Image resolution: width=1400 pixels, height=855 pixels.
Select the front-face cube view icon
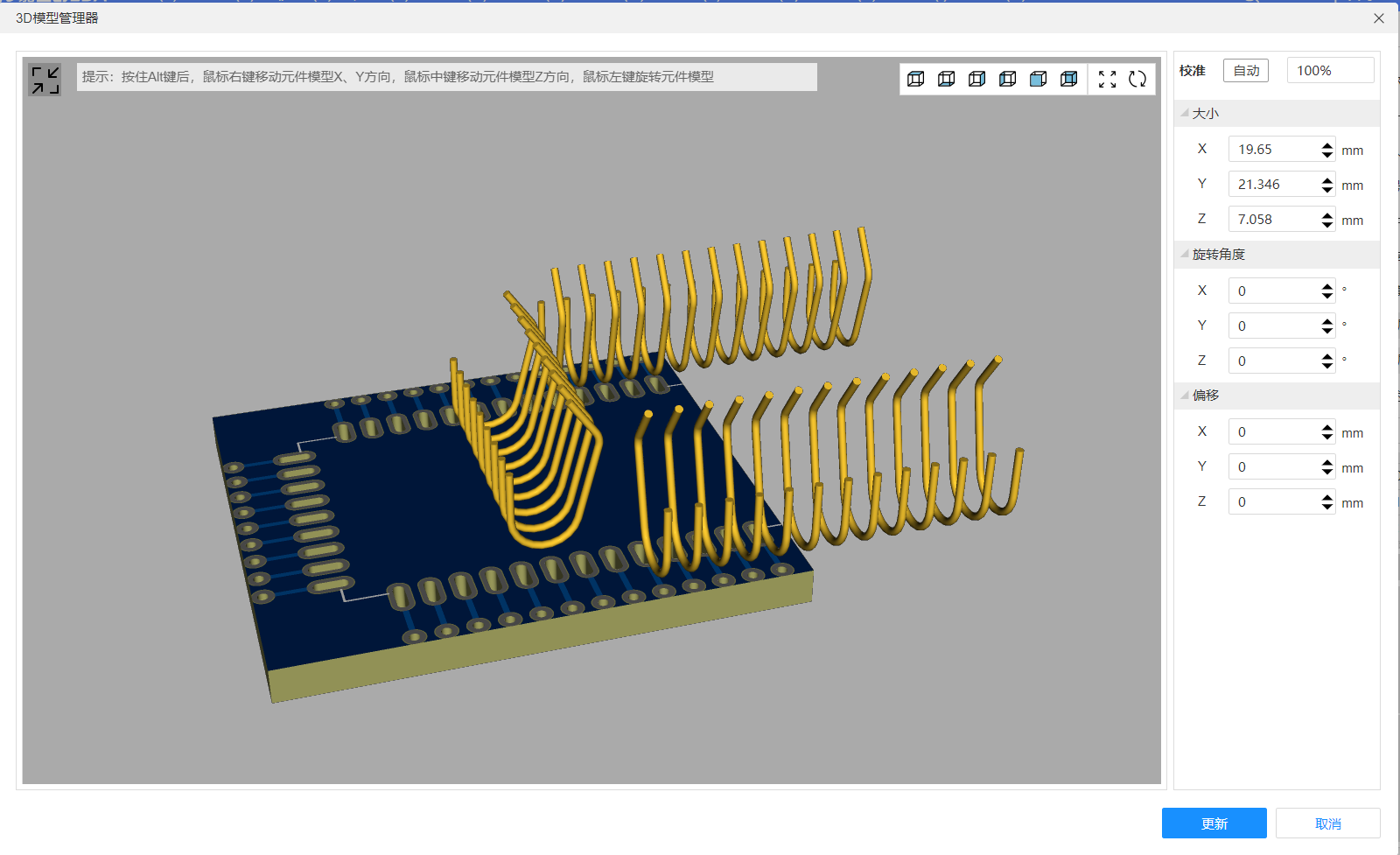coord(1039,79)
